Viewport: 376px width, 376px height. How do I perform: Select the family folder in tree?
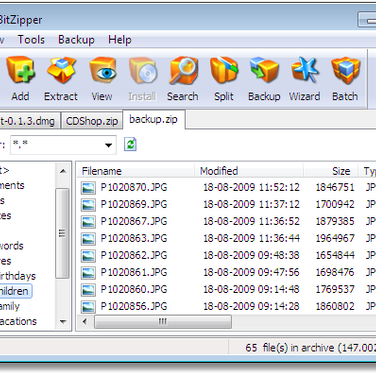click(x=10, y=306)
